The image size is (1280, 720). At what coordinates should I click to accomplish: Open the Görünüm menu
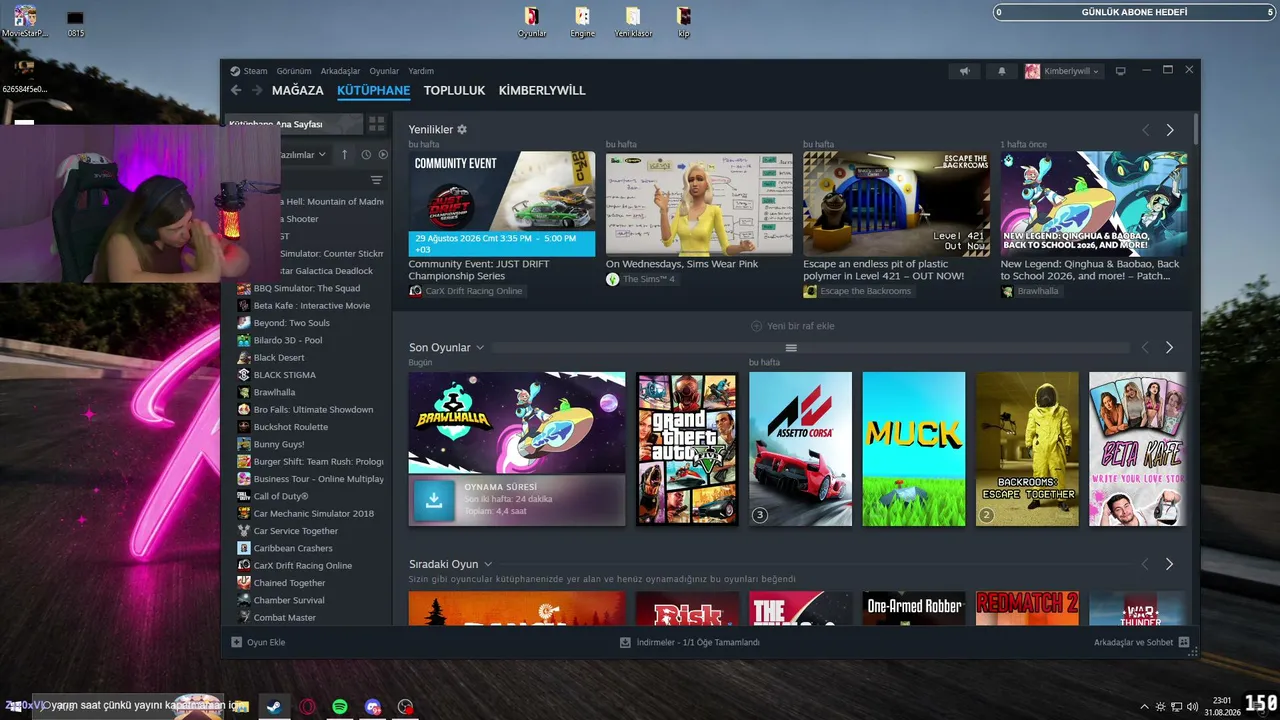[294, 71]
